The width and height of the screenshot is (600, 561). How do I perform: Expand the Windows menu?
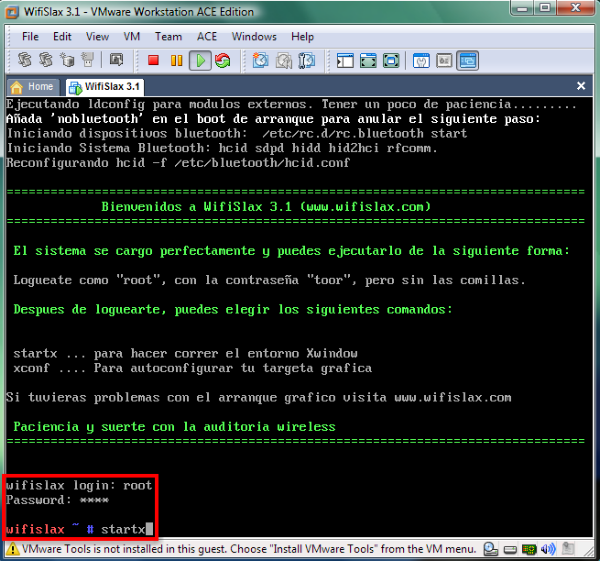point(254,37)
